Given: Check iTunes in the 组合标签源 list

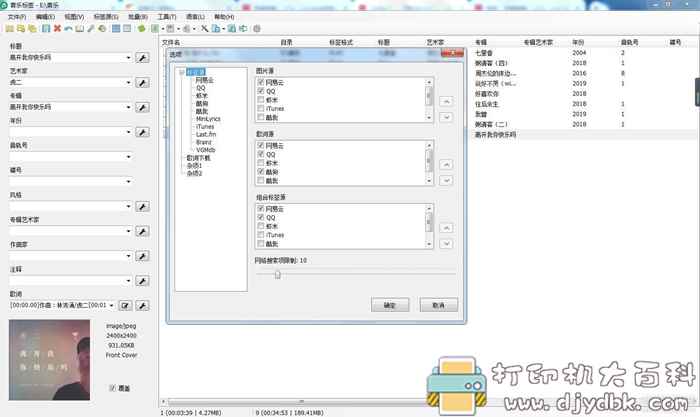Looking at the screenshot, I should [x=261, y=234].
